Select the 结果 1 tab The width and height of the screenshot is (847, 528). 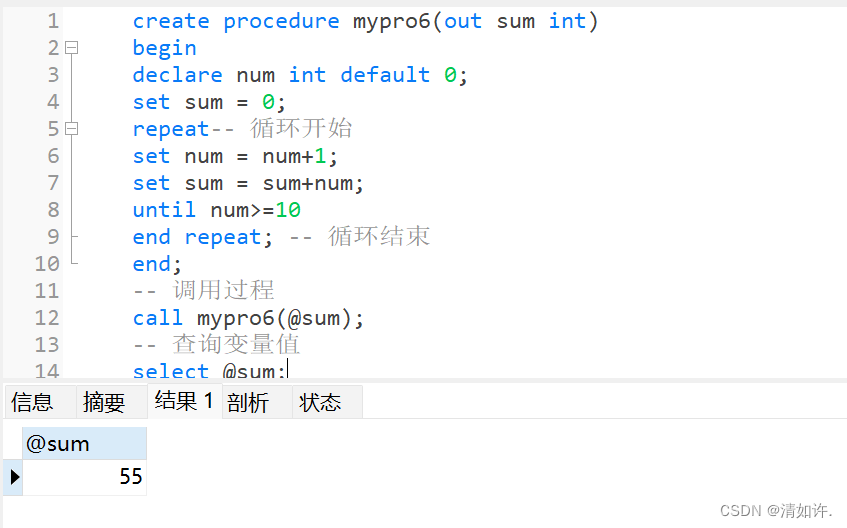pyautogui.click(x=184, y=401)
